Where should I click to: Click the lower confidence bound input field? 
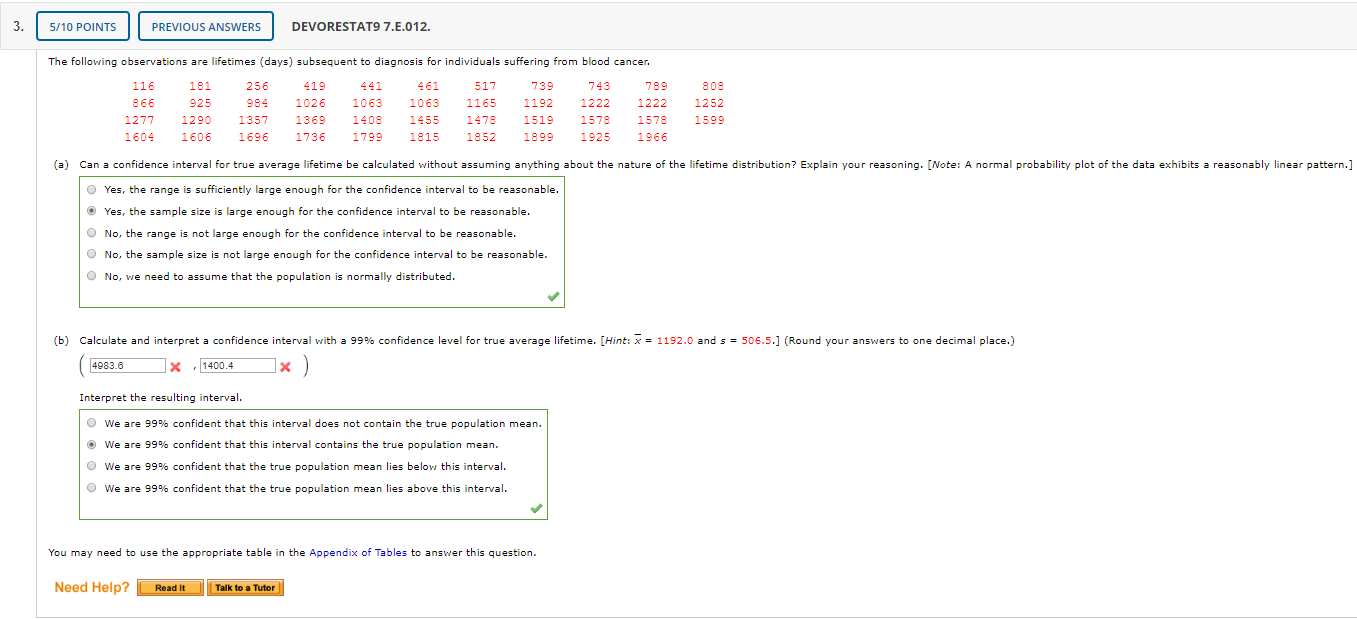[127, 365]
